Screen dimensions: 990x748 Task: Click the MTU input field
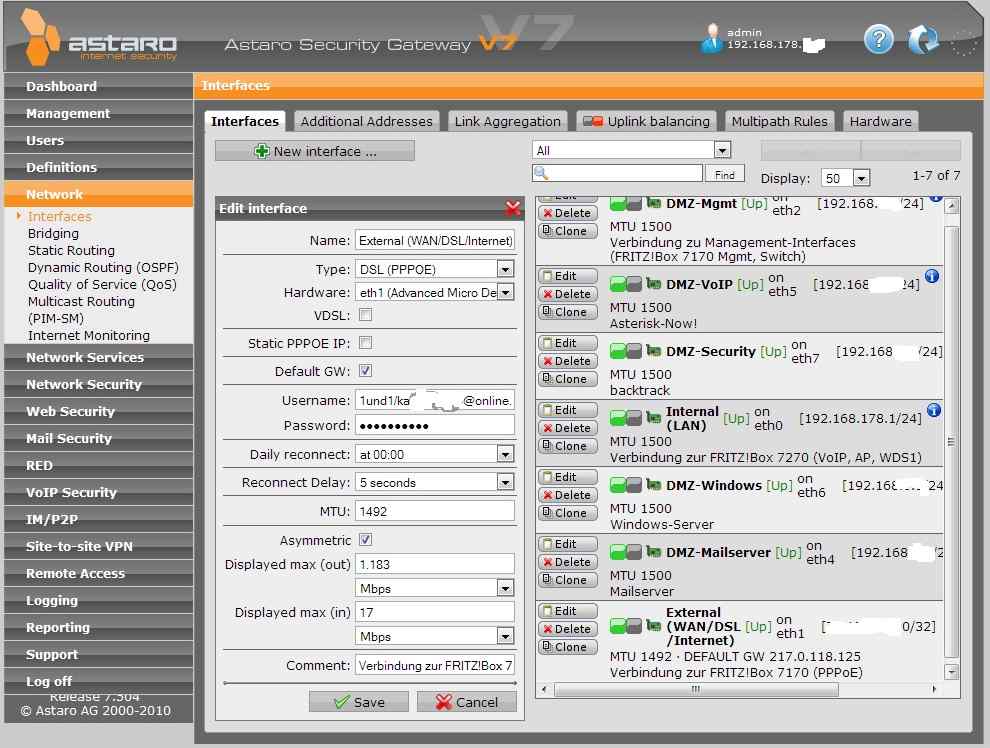point(435,511)
